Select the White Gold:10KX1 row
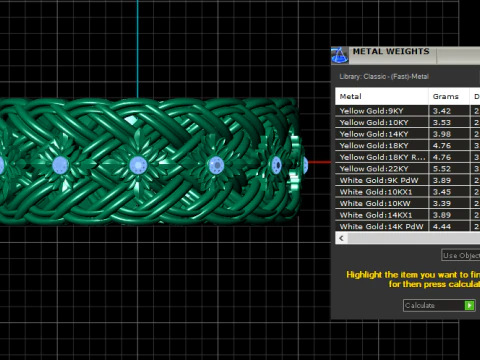 [407, 192]
